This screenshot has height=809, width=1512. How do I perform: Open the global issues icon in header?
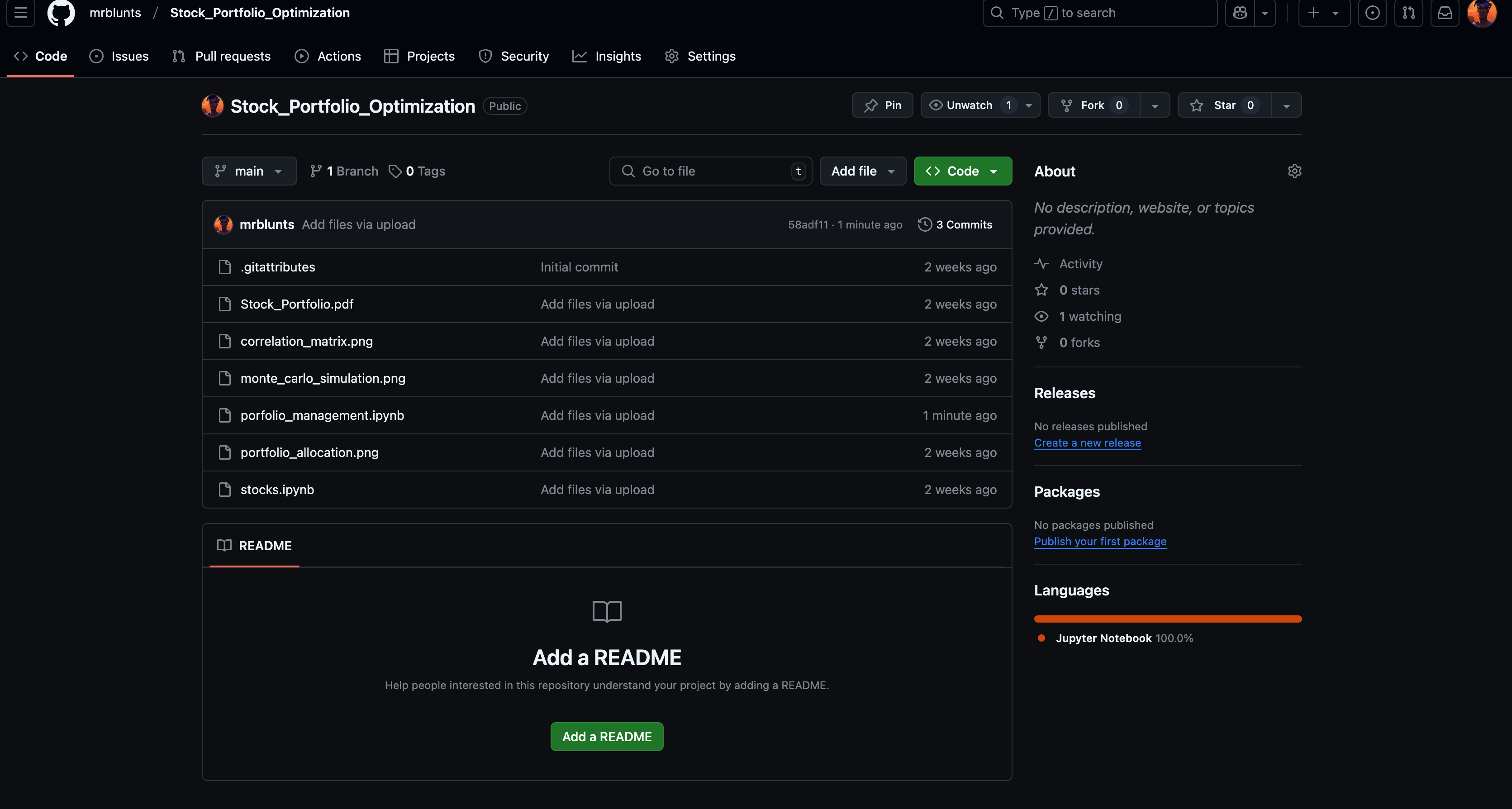tap(1372, 13)
